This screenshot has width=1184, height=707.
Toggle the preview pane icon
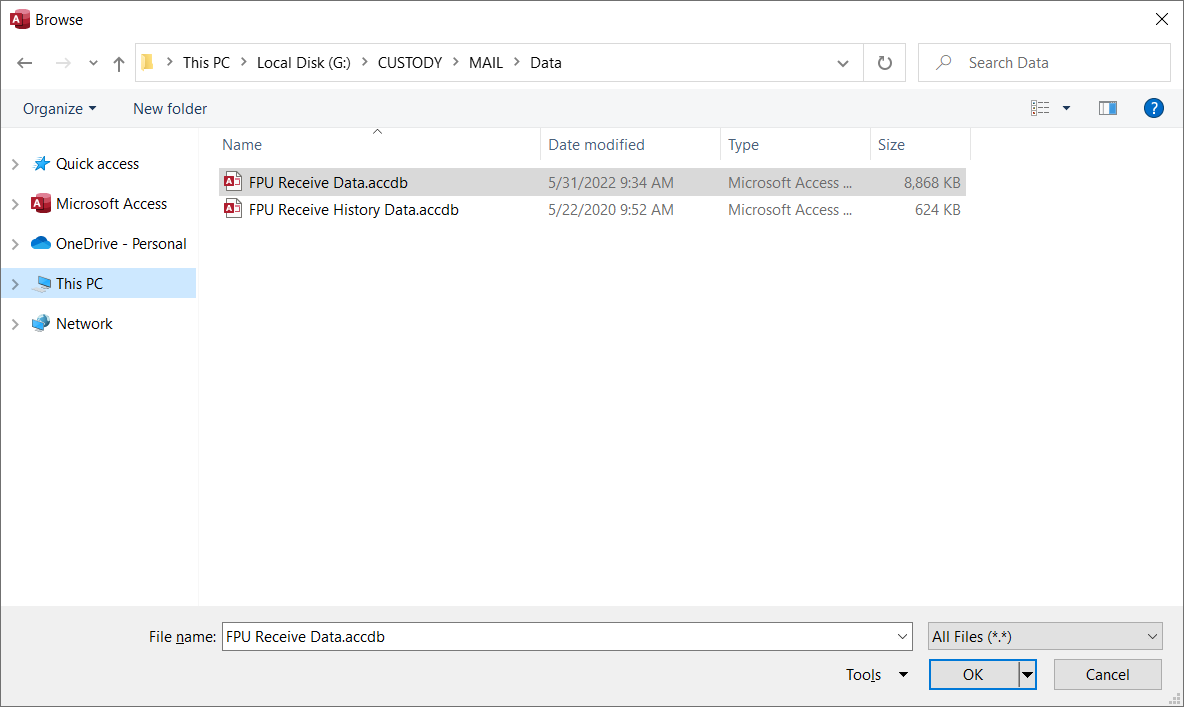(1107, 108)
